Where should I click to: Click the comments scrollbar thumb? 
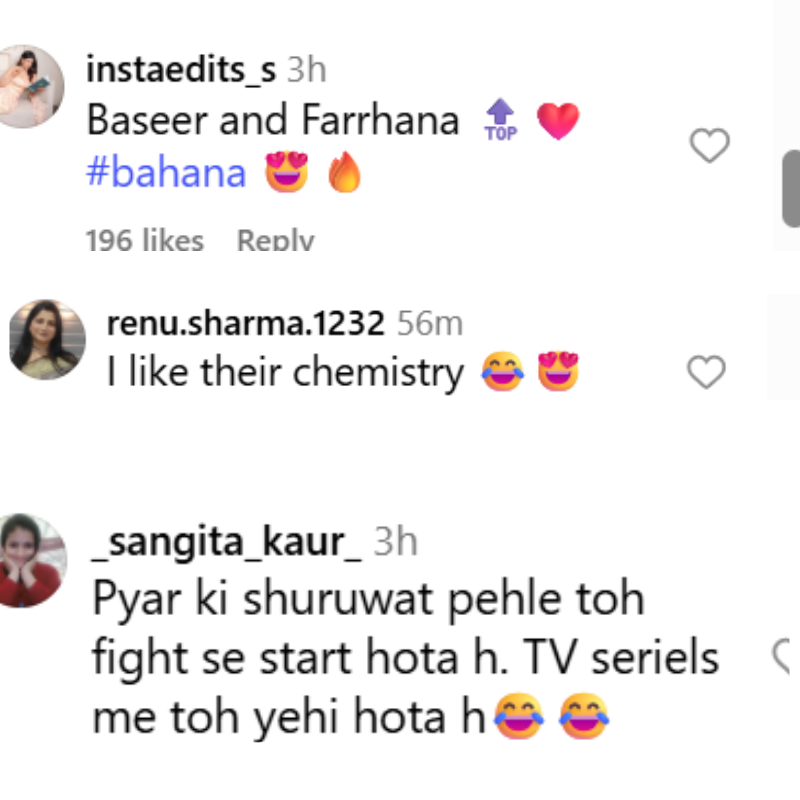point(790,188)
